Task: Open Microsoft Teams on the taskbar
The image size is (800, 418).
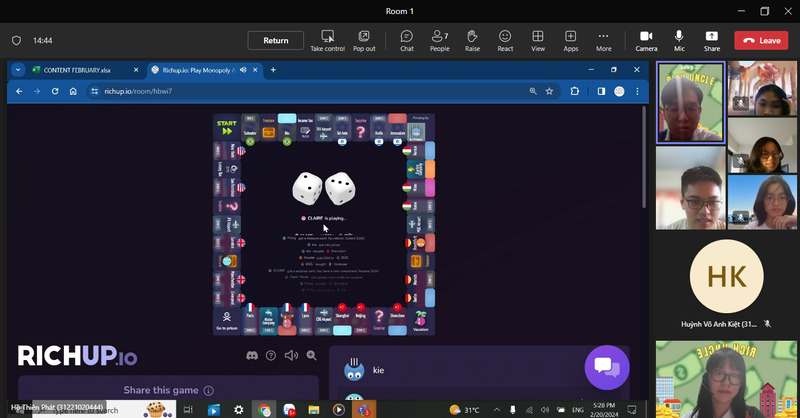Action: [x=363, y=409]
